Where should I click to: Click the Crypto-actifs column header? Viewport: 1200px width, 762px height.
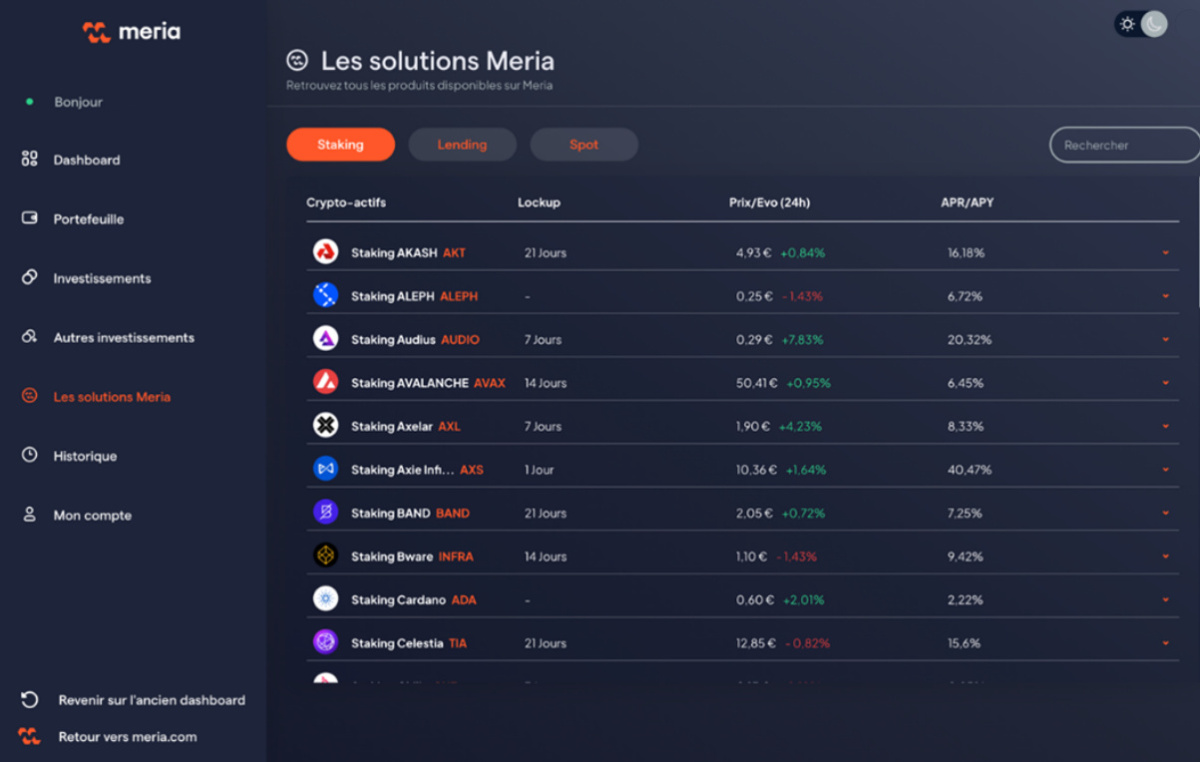coord(346,203)
